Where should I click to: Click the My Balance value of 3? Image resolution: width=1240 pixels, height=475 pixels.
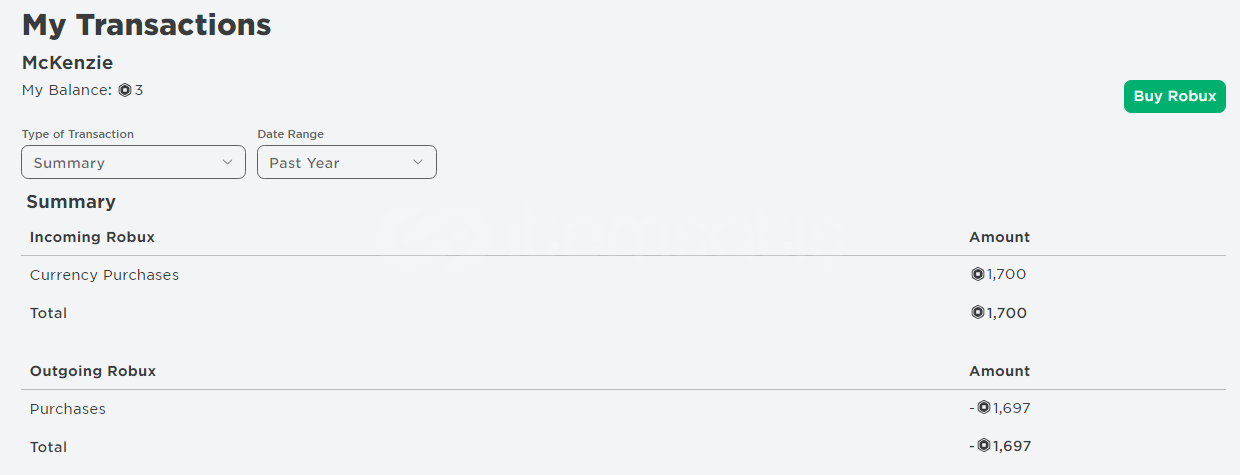click(139, 90)
